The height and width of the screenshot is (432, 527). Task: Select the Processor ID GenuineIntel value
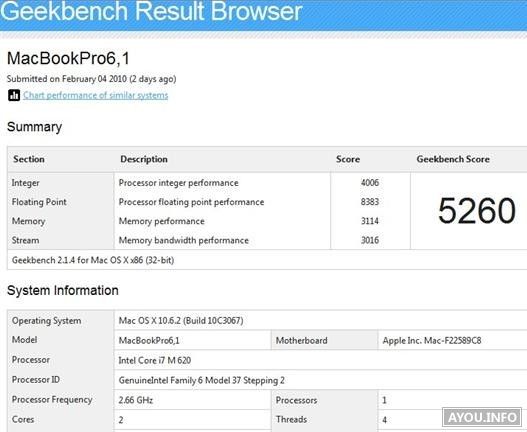pyautogui.click(x=202, y=380)
